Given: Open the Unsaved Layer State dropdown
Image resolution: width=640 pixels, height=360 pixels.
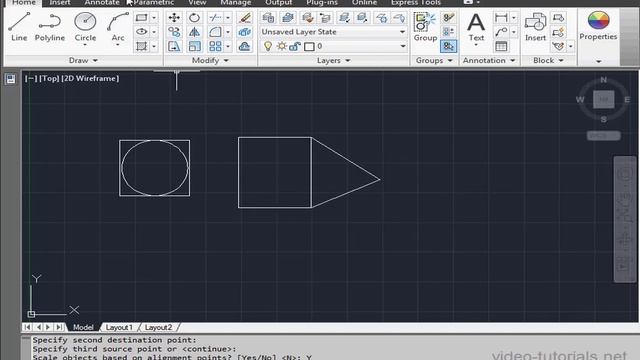Looking at the screenshot, I should tap(333, 32).
